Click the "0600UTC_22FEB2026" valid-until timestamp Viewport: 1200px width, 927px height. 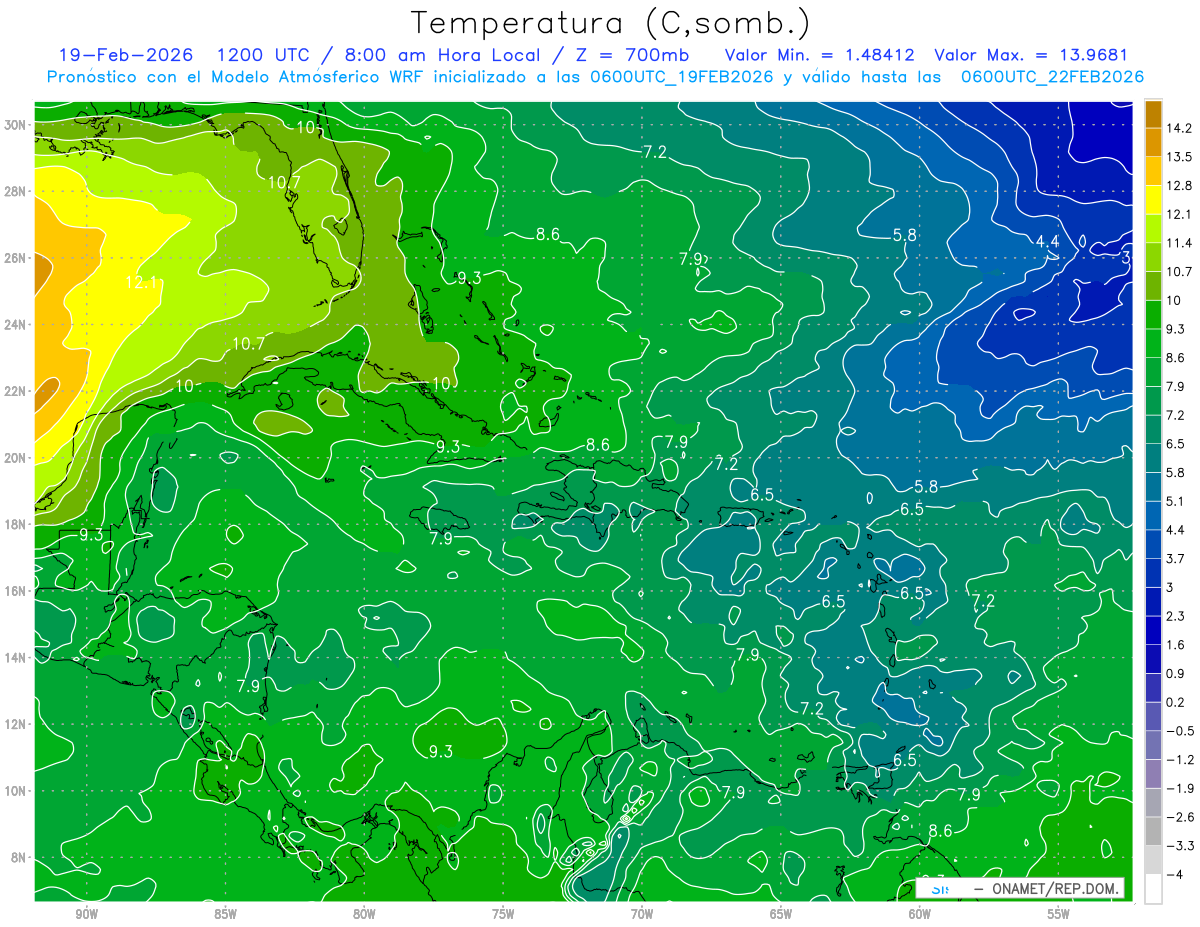[1052, 76]
